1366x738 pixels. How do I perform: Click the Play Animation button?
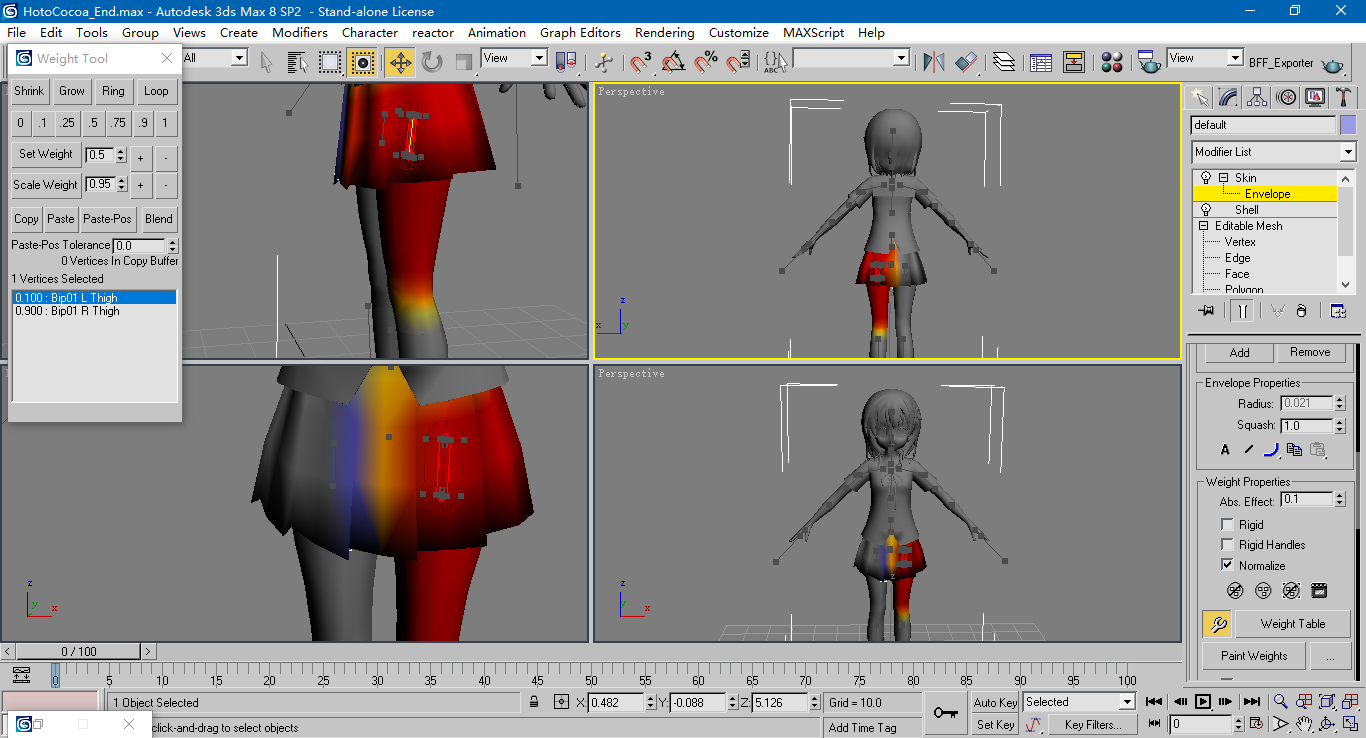(1203, 702)
